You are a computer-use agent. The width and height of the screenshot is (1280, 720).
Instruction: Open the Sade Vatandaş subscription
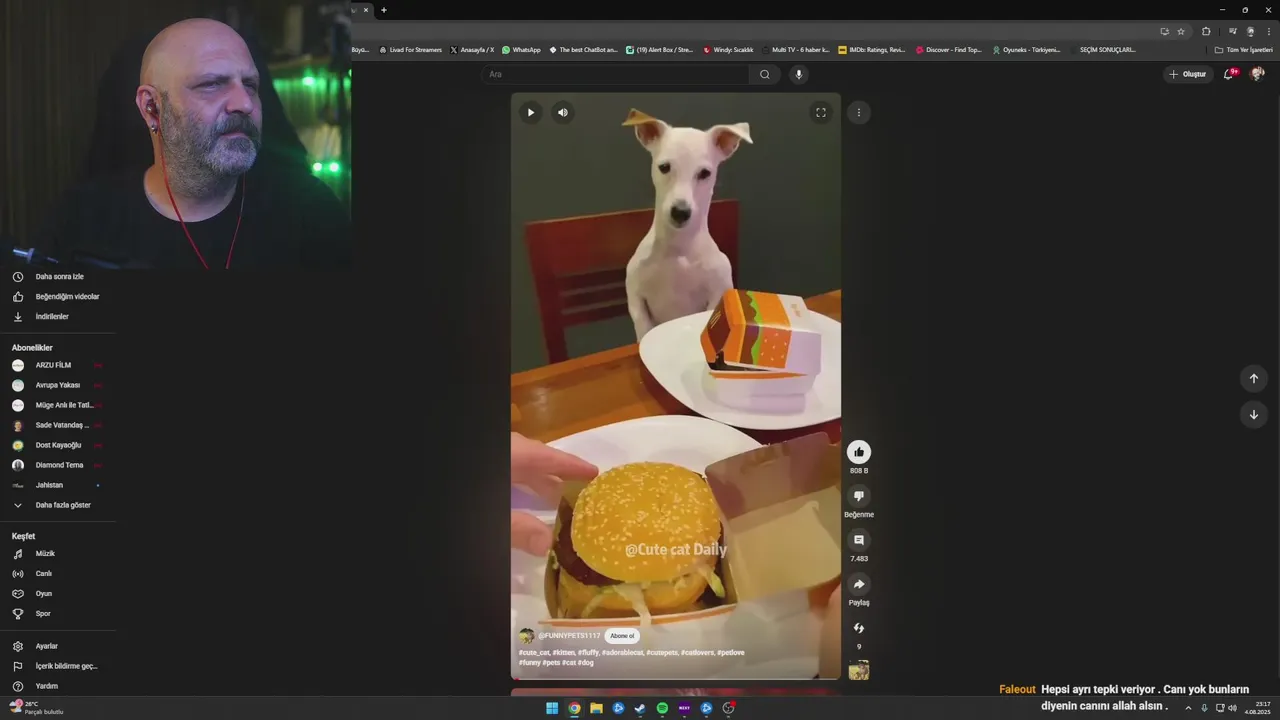coord(60,425)
